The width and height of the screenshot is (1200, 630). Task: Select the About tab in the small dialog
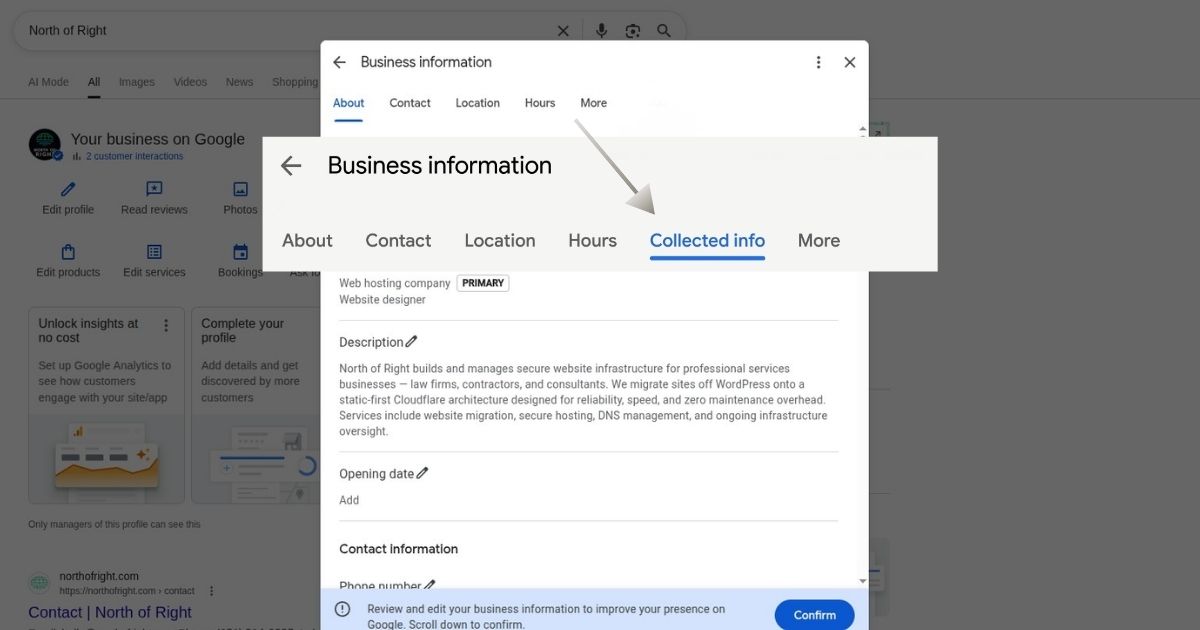pyautogui.click(x=349, y=103)
